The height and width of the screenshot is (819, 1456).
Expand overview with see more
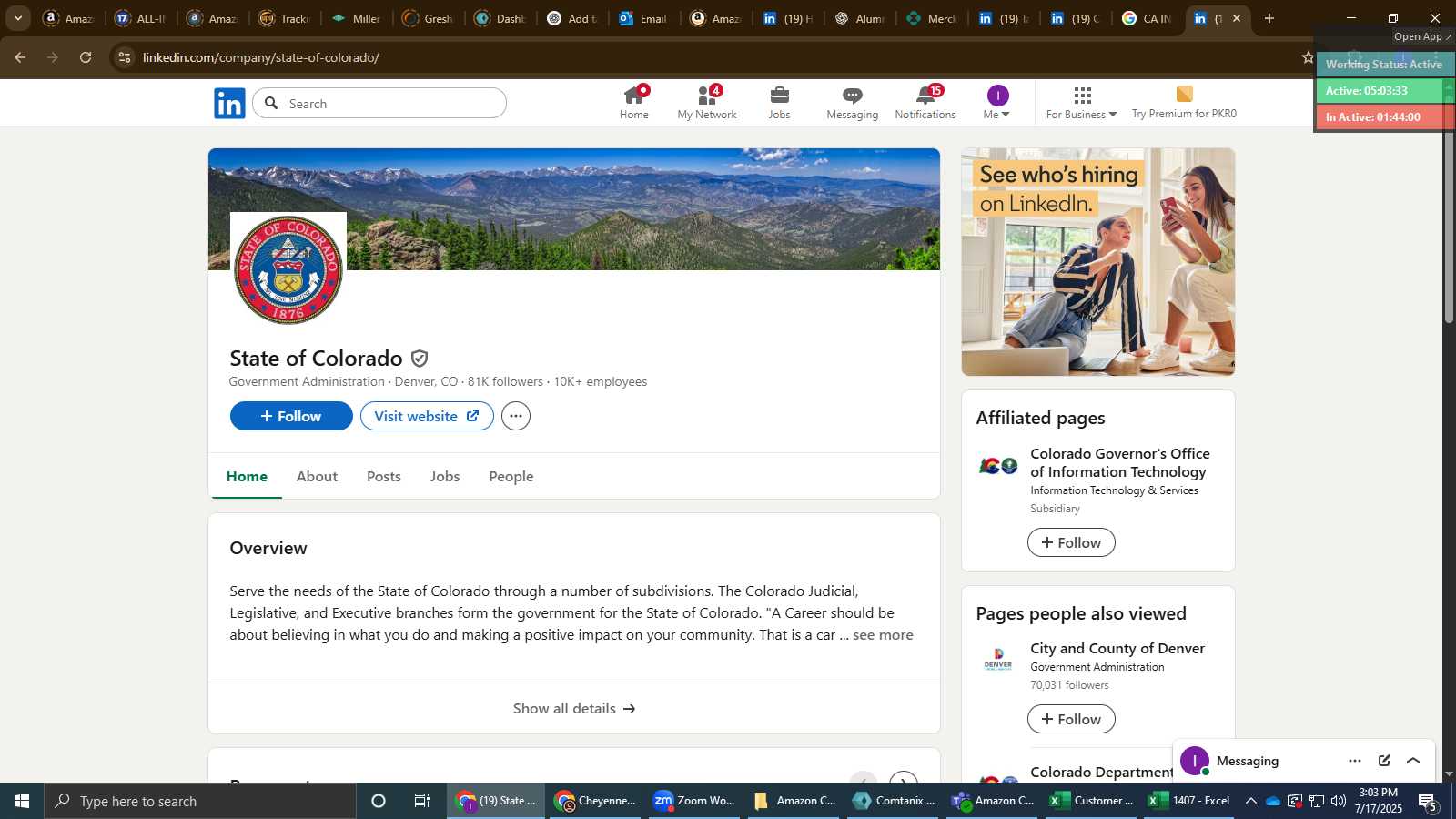(x=883, y=635)
